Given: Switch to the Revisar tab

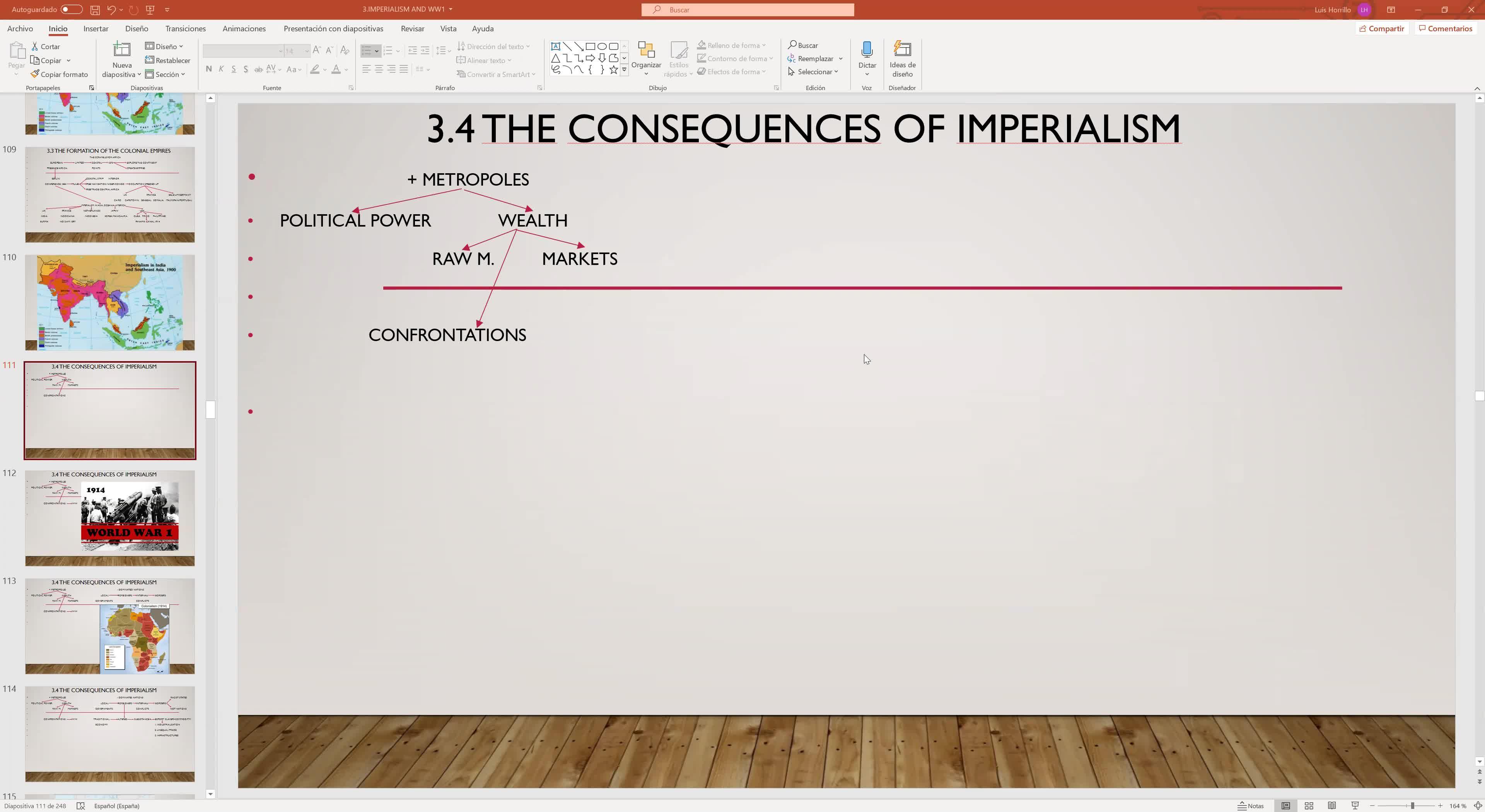Looking at the screenshot, I should 412,29.
